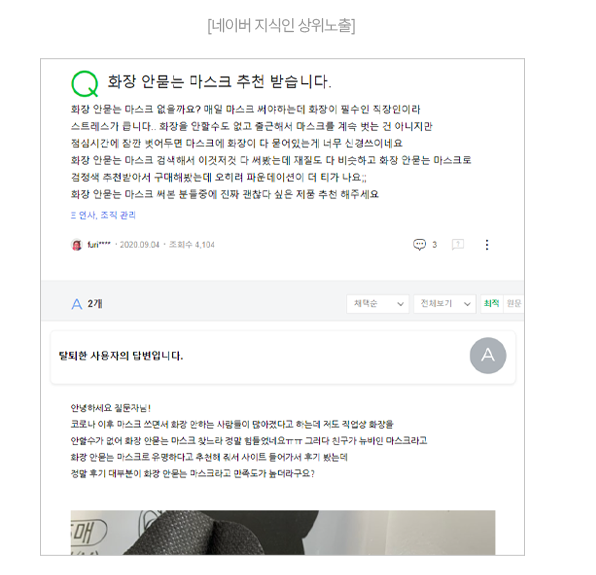This screenshot has height=575, width=596.
Task: Click the blue A answers icon
Action: [x=77, y=304]
